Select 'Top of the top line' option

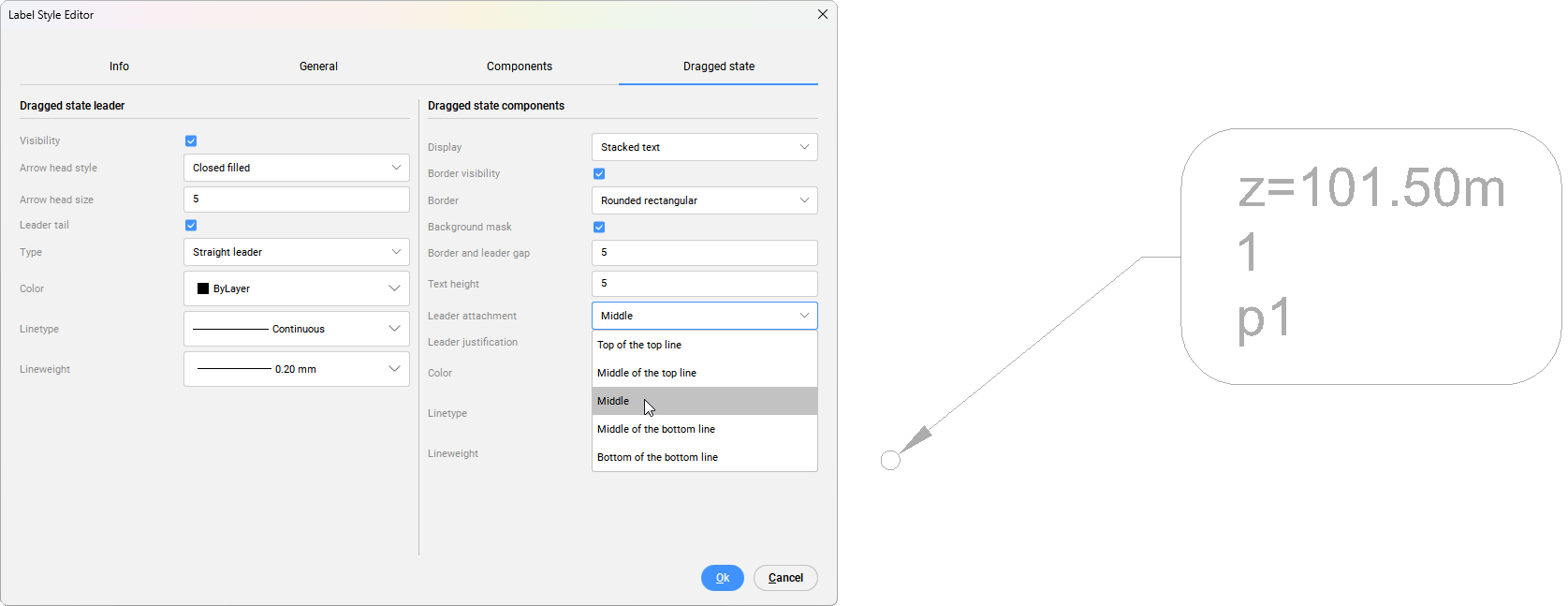[x=639, y=345]
